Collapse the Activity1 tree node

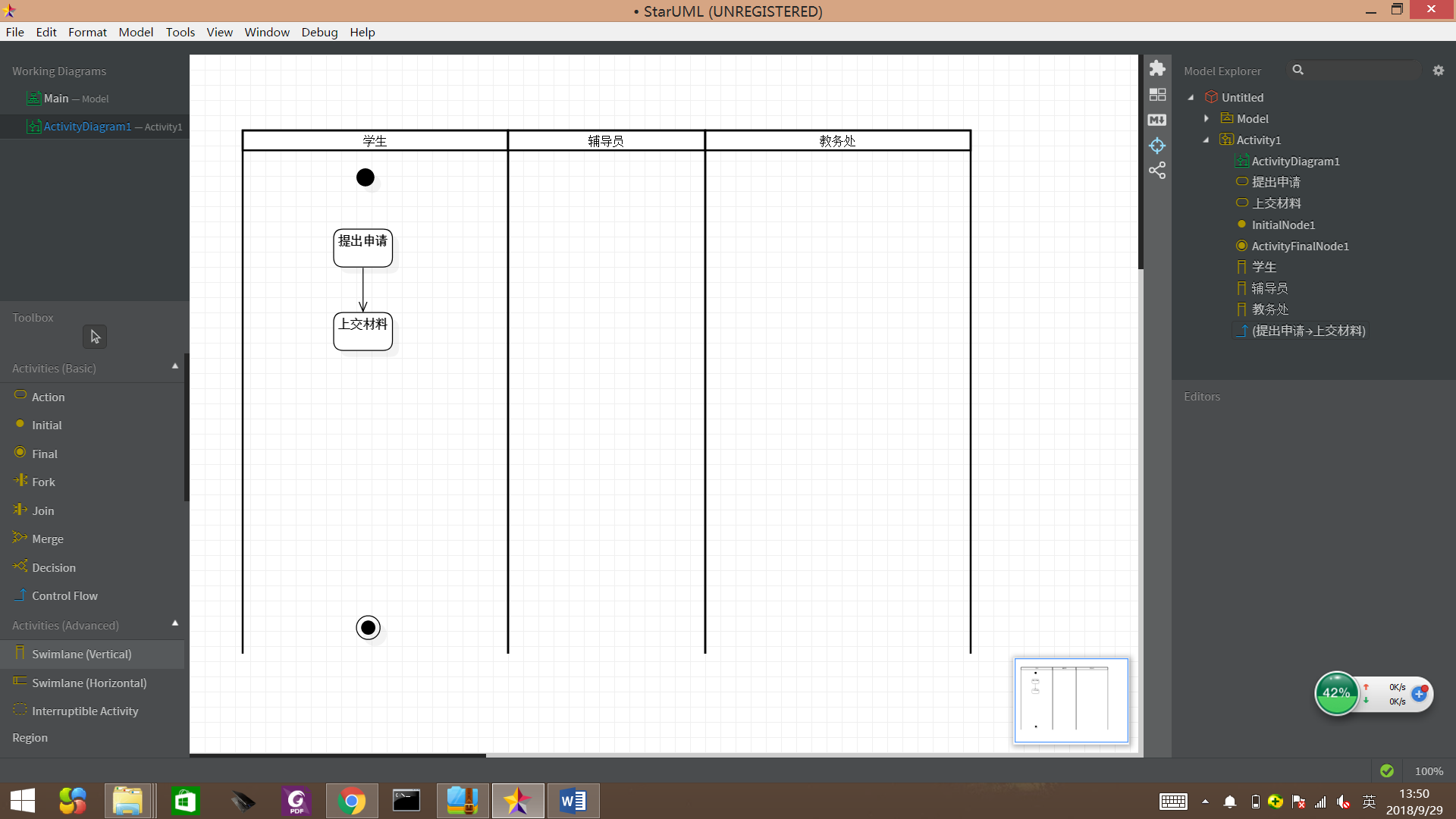[x=1207, y=140]
